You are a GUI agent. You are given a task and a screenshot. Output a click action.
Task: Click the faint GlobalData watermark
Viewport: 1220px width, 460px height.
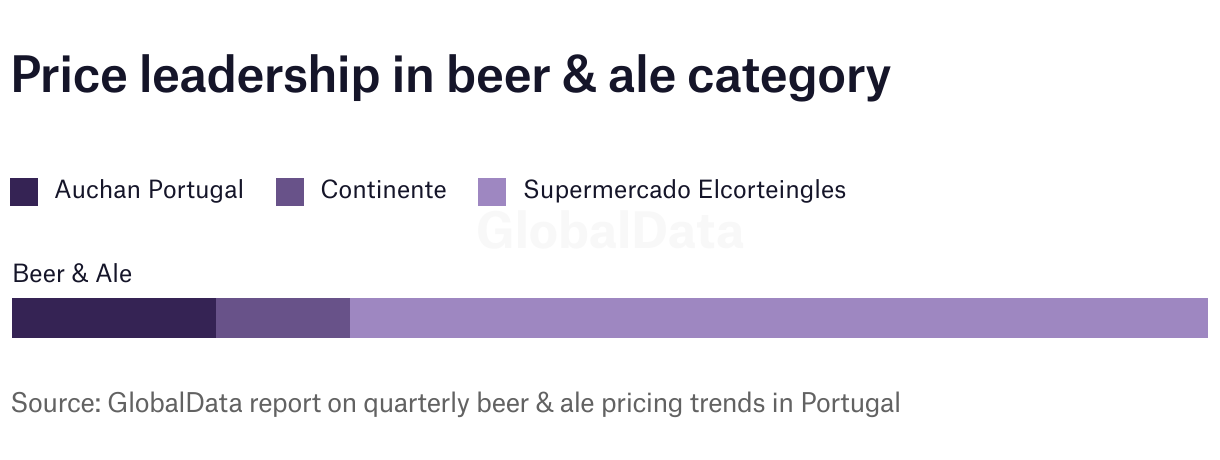tap(610, 231)
